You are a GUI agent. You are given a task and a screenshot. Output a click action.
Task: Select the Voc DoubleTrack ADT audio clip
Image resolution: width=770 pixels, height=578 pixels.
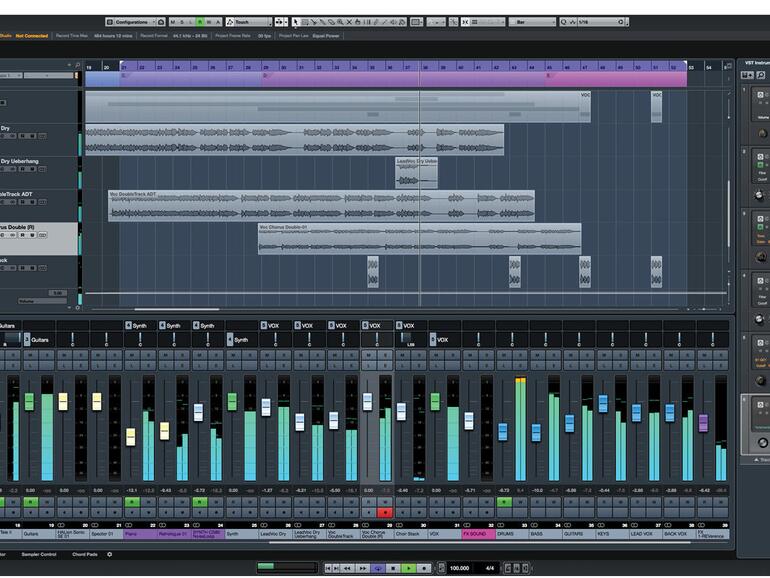tap(321, 206)
